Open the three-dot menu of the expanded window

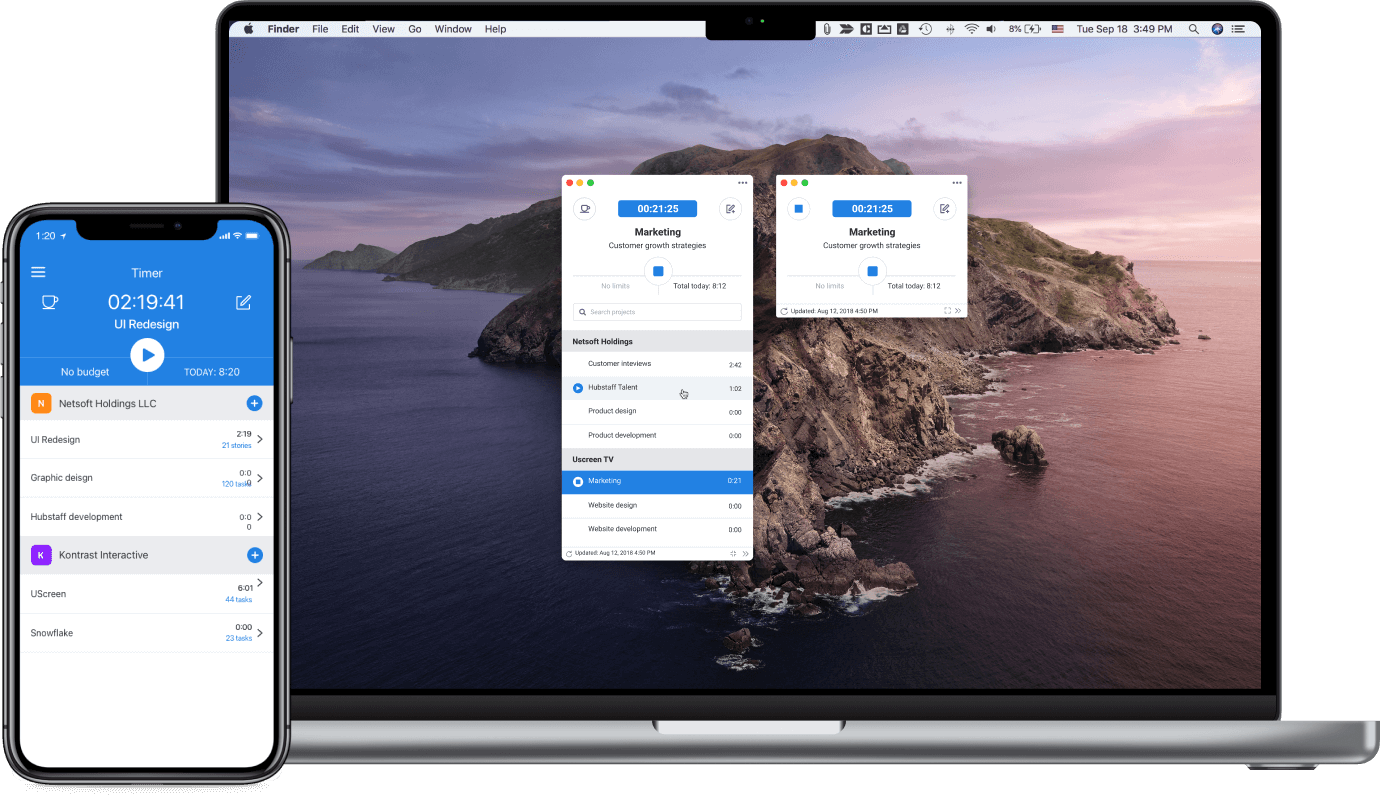[743, 183]
